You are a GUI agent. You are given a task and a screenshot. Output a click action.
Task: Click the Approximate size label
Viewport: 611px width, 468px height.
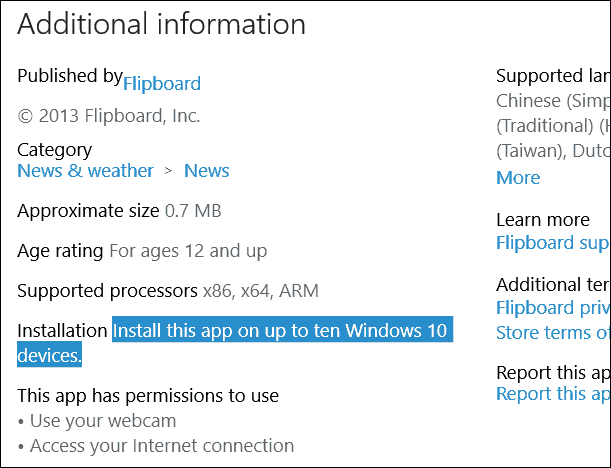[88, 211]
